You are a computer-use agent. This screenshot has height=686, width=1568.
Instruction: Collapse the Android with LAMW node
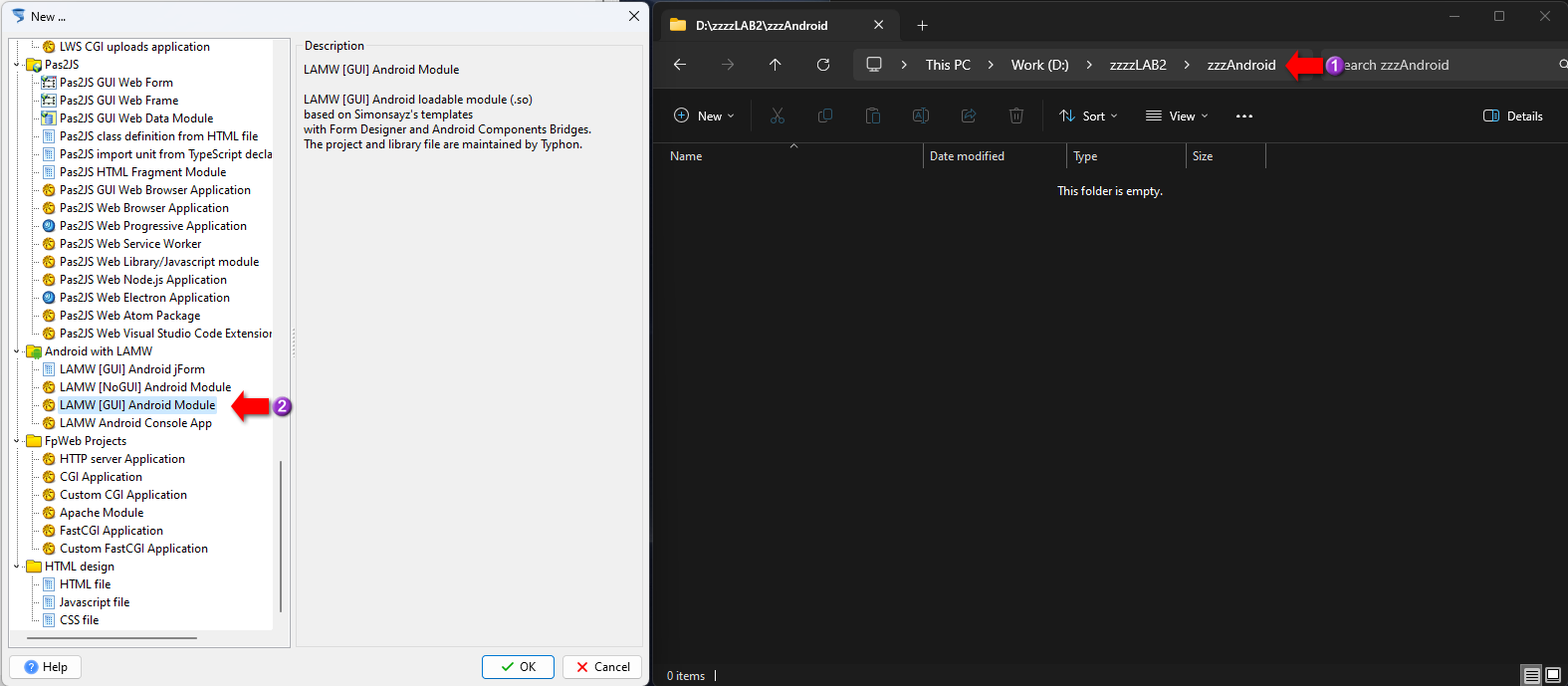click(x=17, y=351)
